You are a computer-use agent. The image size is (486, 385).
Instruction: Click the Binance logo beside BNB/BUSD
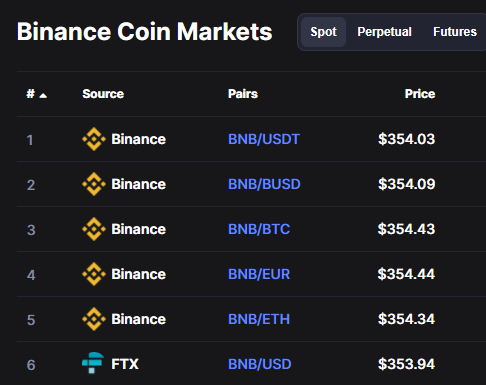pos(94,184)
